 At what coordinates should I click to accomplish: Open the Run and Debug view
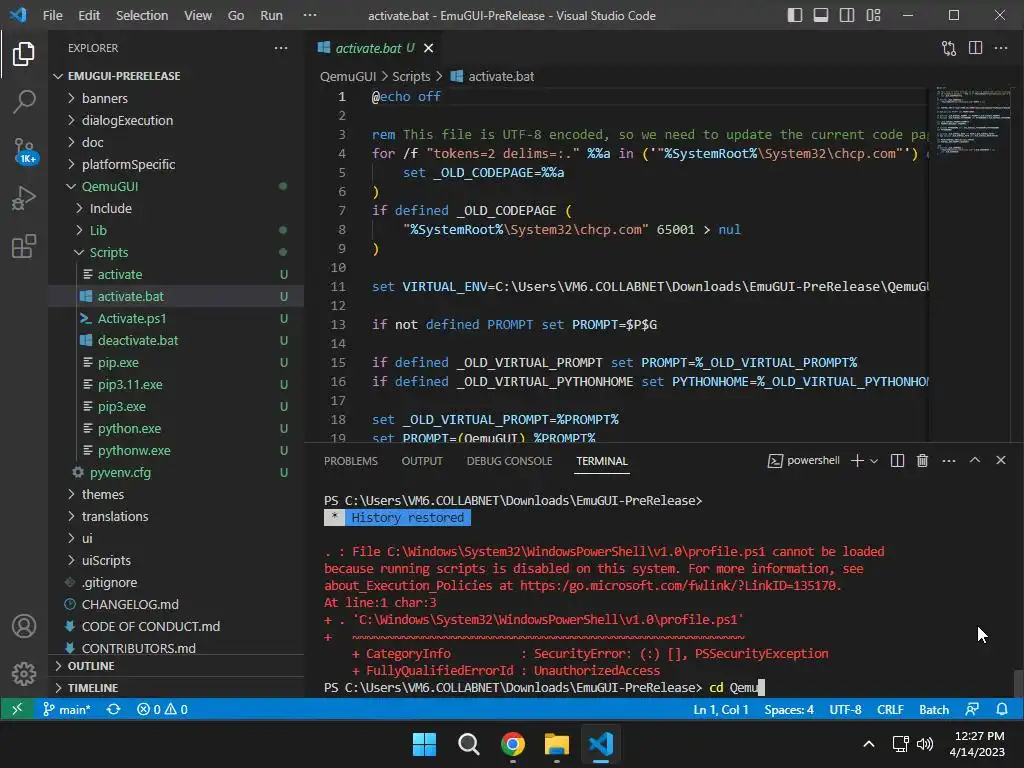[24, 198]
